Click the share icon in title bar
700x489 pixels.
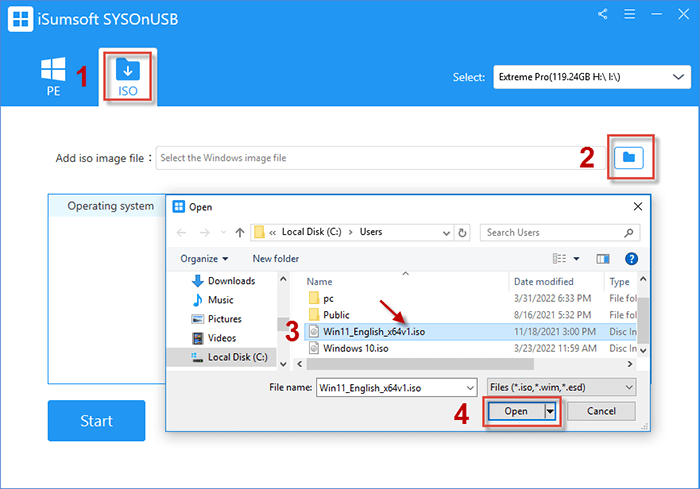pos(603,14)
